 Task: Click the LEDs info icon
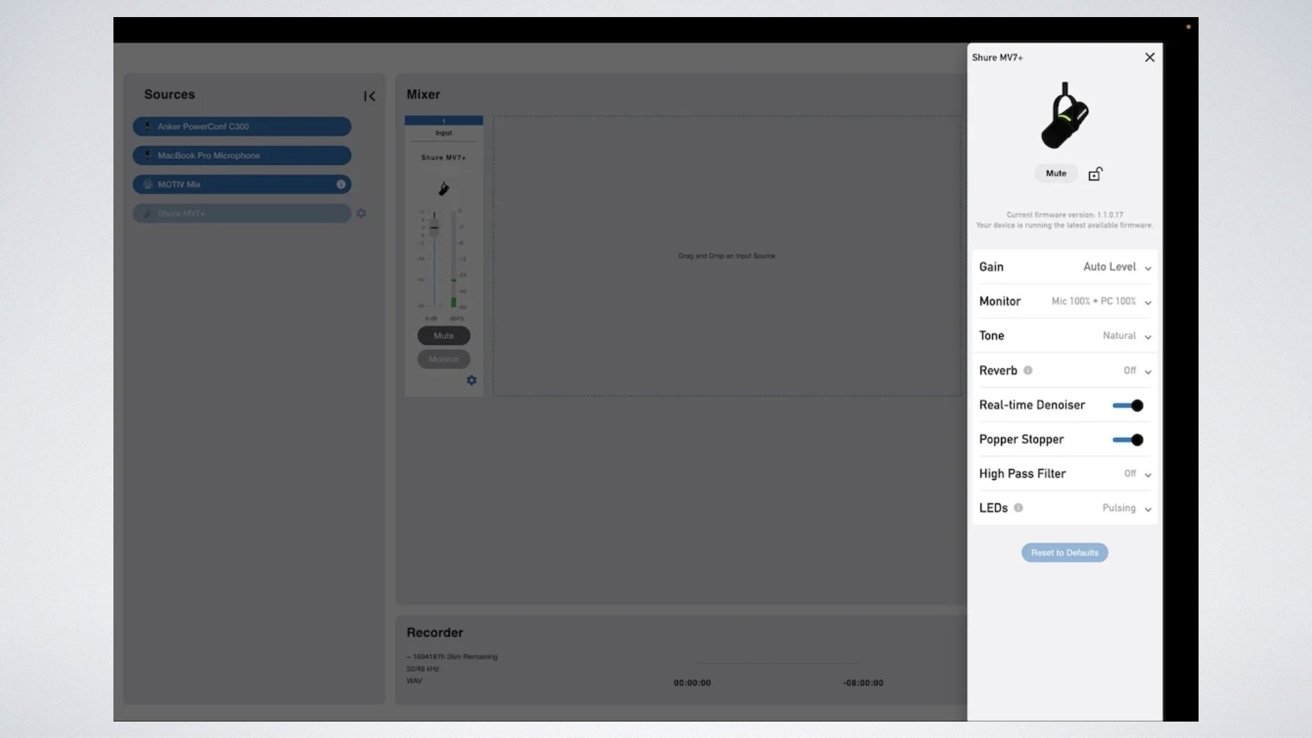(x=1018, y=508)
